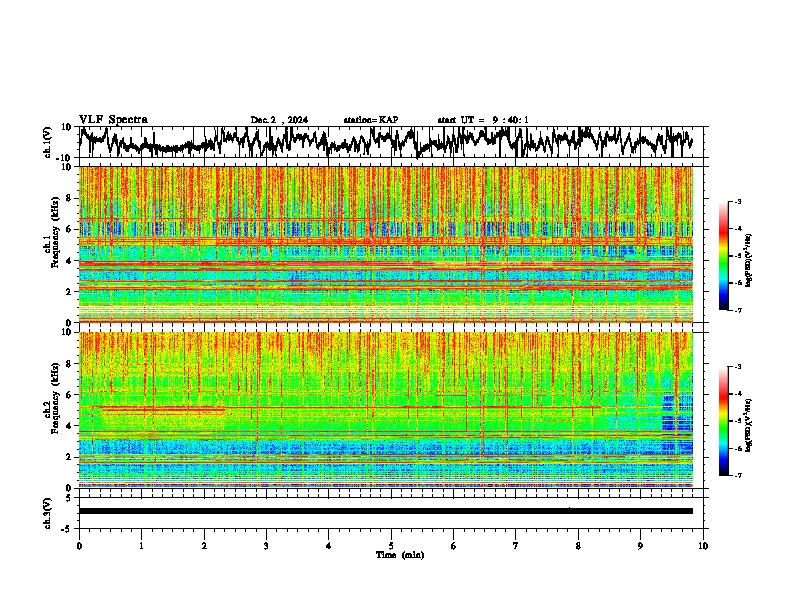The width and height of the screenshot is (792, 612).
Task: Click time axis tick label '3'
Action: click(266, 546)
